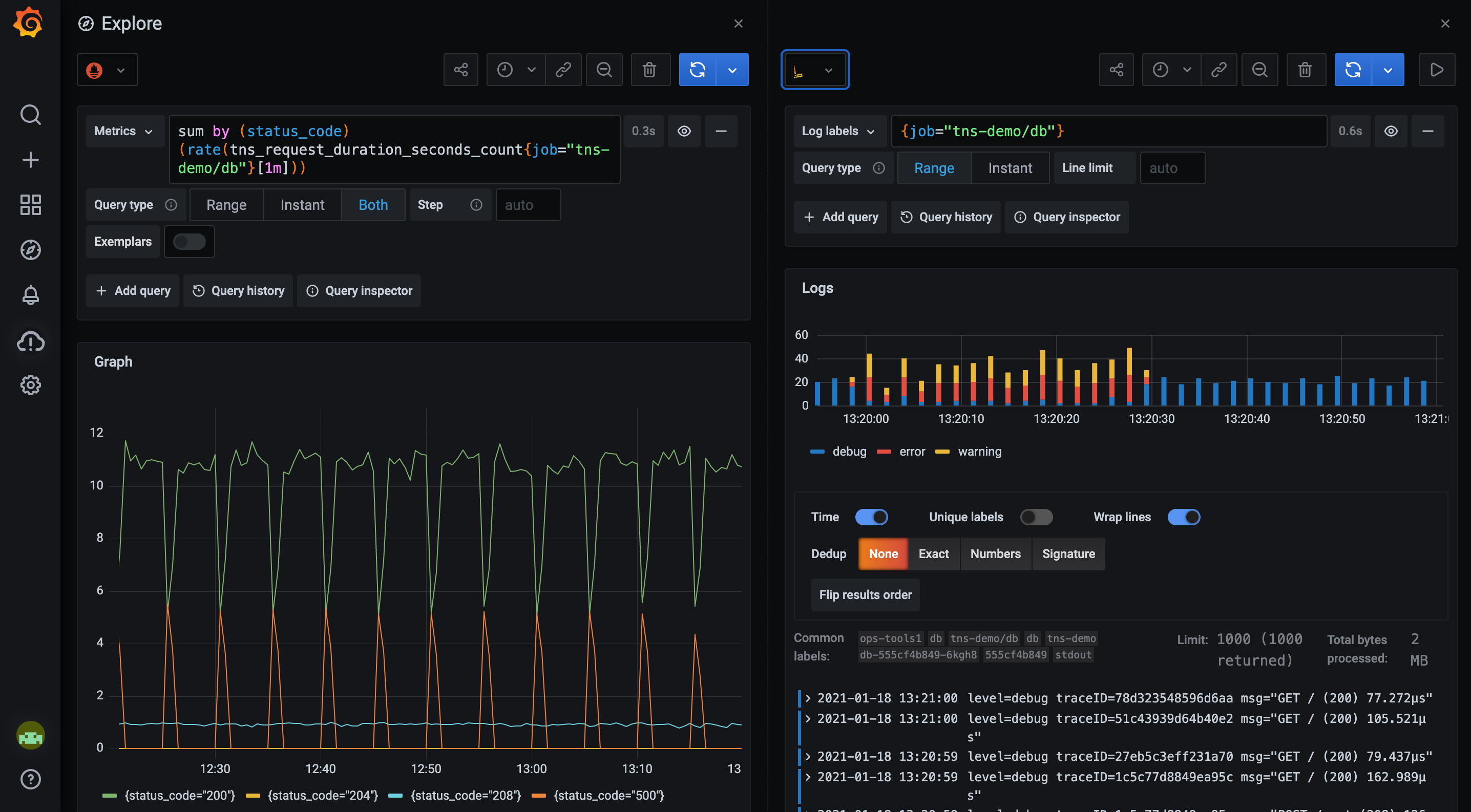The image size is (1471, 812).
Task: Open the Explore compass icon in sidebar
Action: (x=30, y=249)
